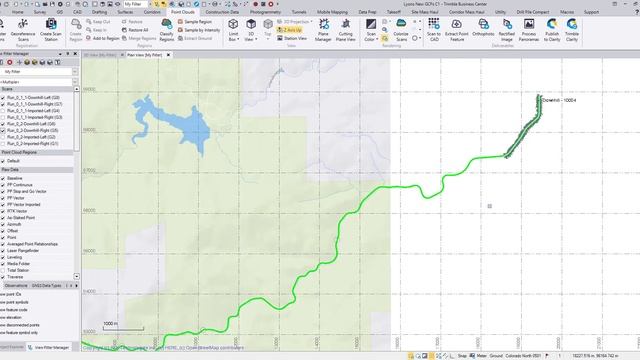The image size is (640, 360).
Task: Click the Ground setting in the status bar
Action: (x=496, y=356)
